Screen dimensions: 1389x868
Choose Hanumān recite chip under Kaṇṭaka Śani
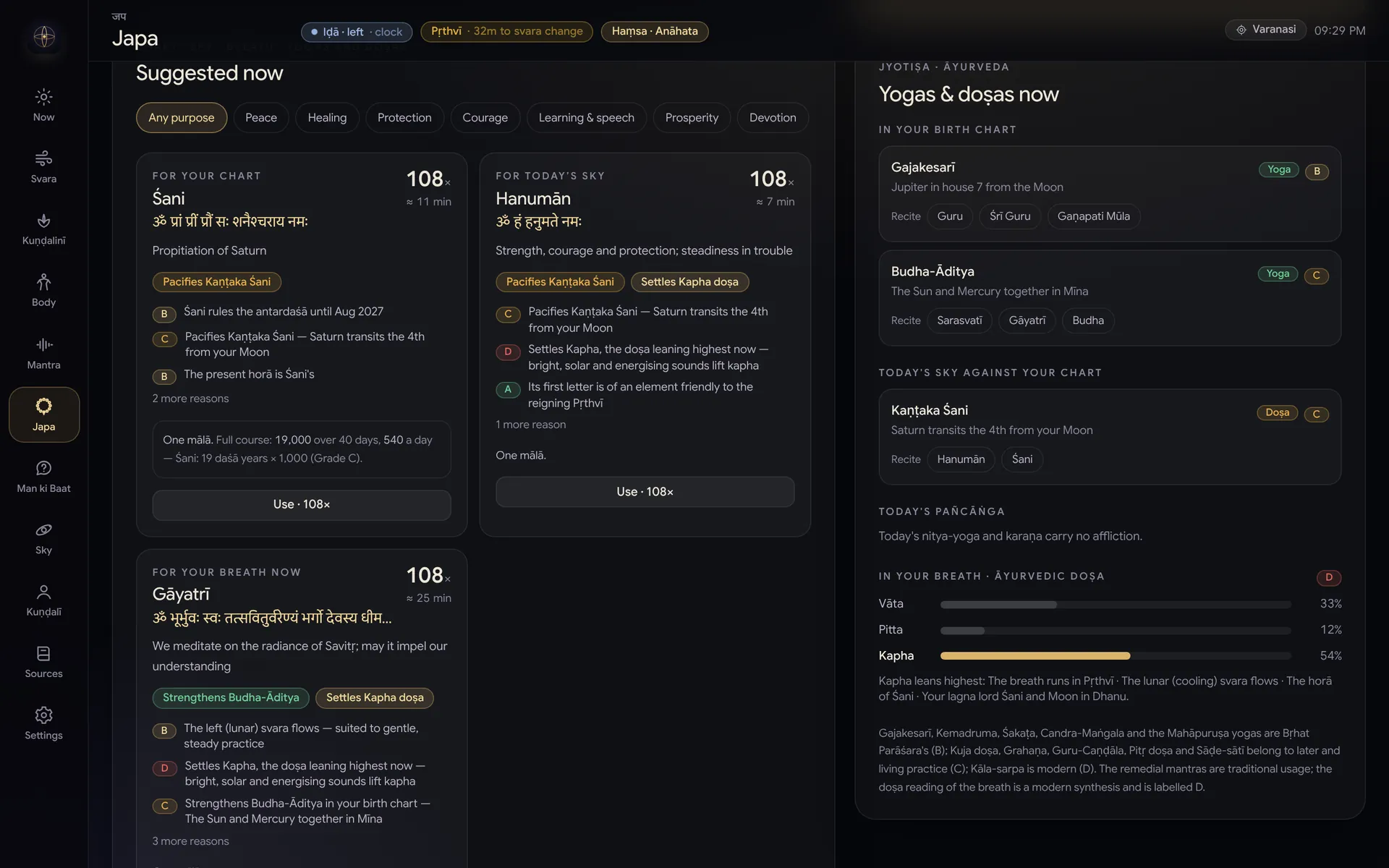pyautogui.click(x=961, y=459)
